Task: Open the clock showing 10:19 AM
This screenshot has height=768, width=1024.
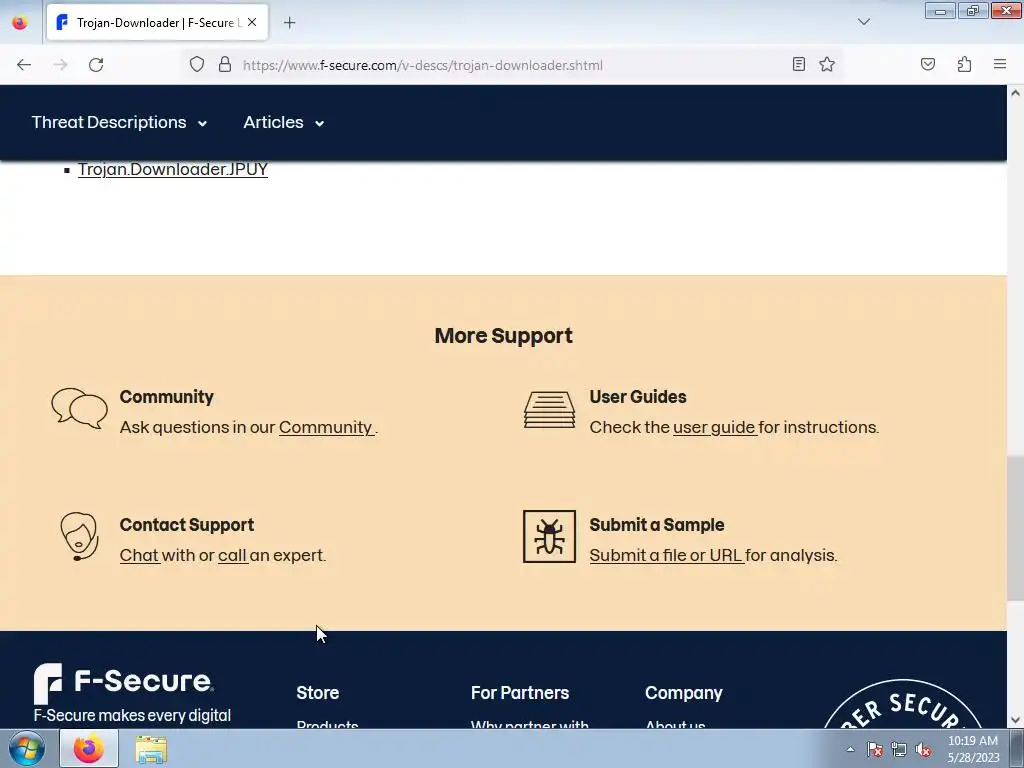Action: pos(973,749)
